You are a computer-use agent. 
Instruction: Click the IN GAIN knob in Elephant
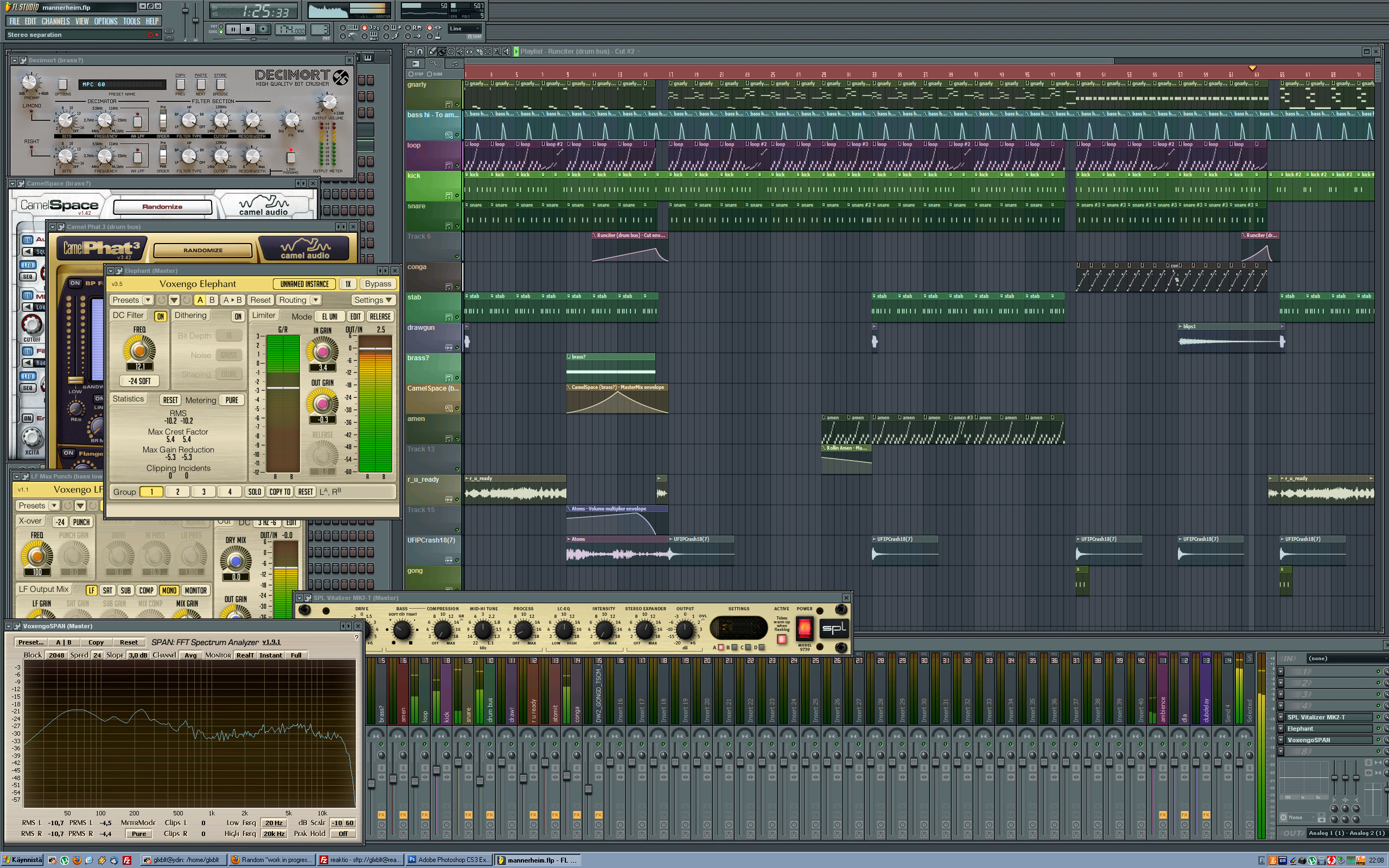323,351
